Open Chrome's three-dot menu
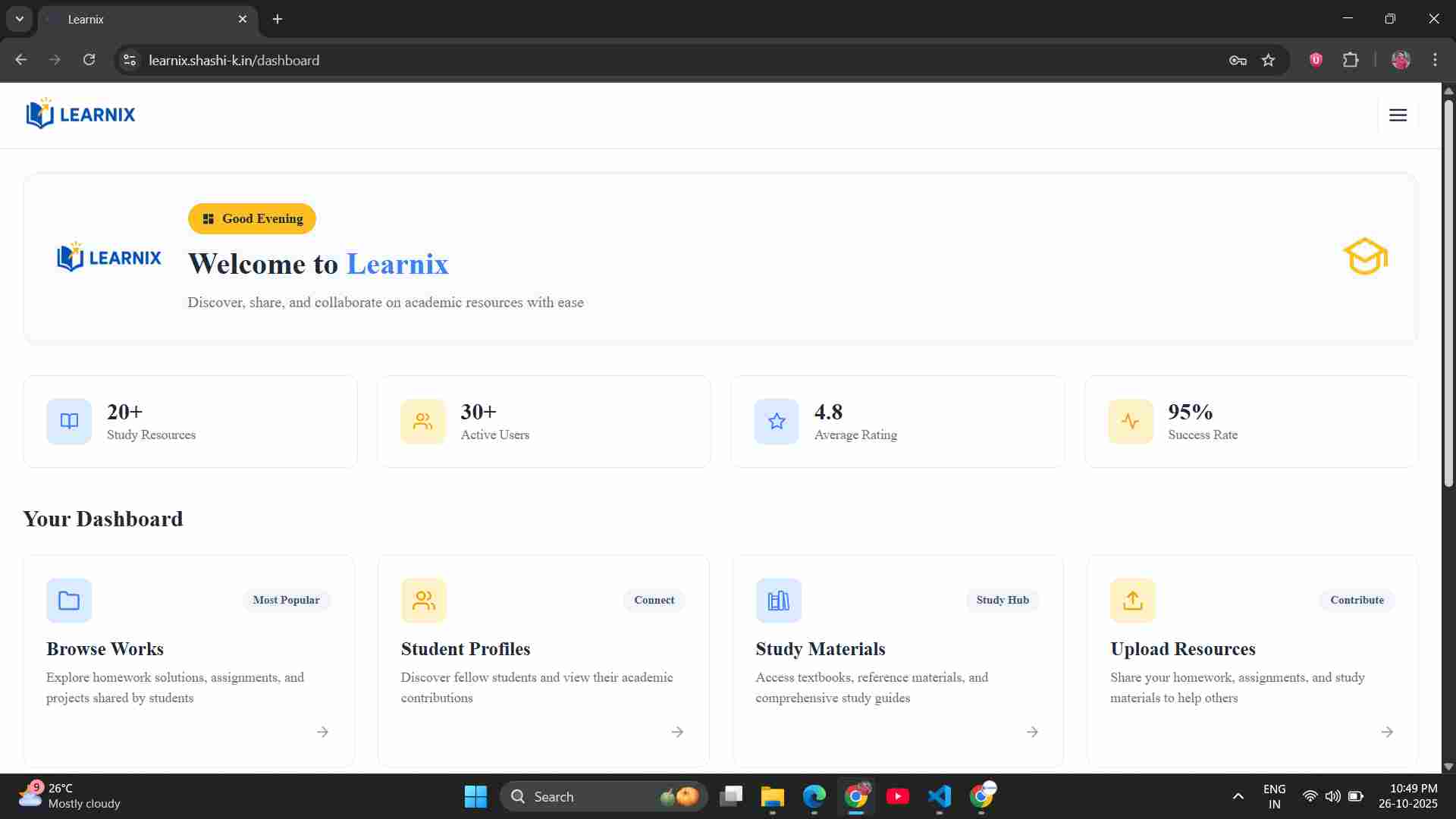1456x819 pixels. click(x=1435, y=60)
